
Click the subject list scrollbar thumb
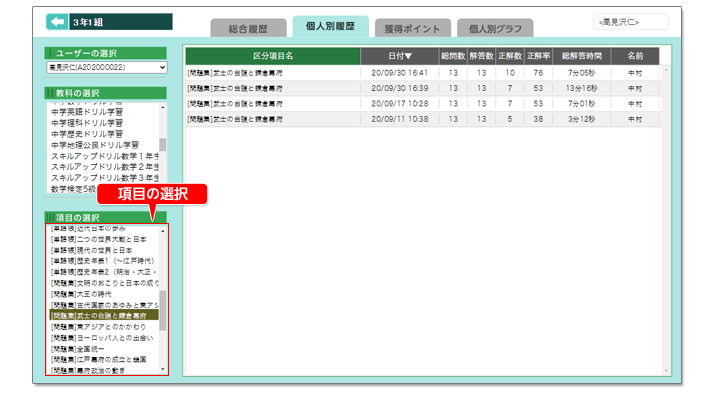(x=163, y=145)
